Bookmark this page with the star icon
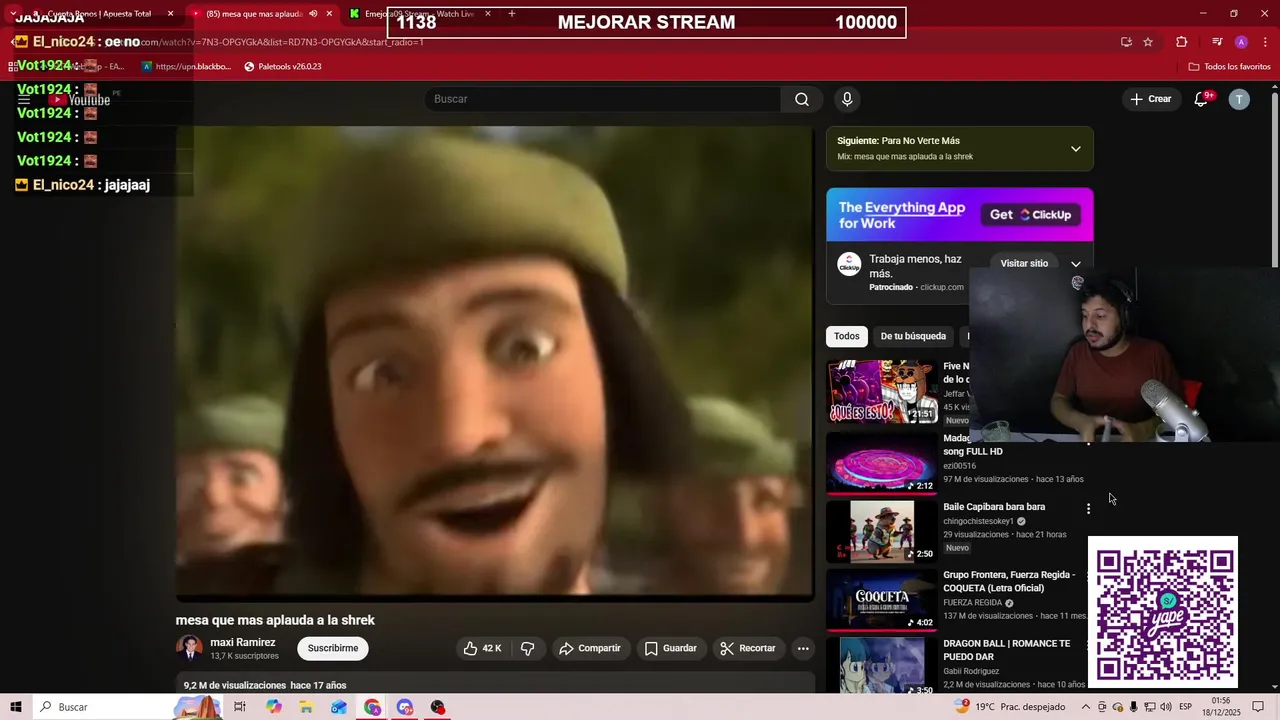This screenshot has height=720, width=1280. [1148, 42]
